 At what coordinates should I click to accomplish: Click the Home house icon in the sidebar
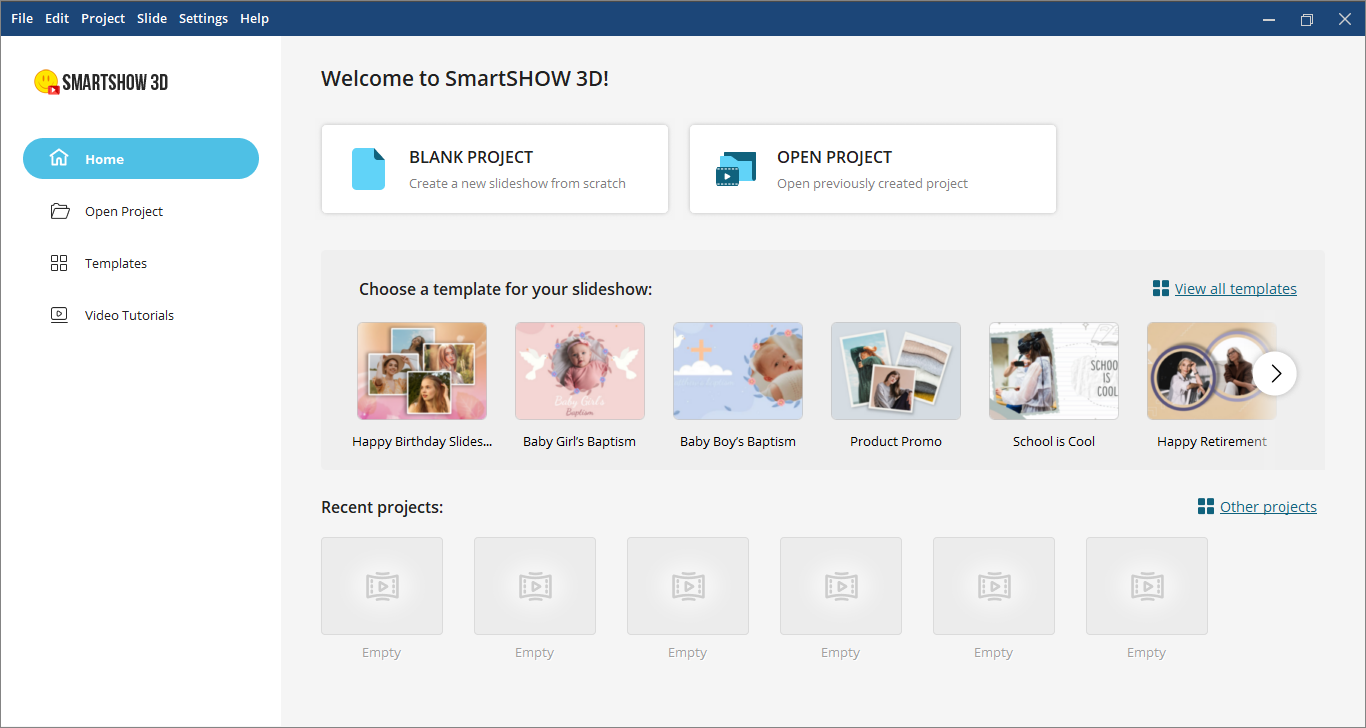[x=59, y=158]
